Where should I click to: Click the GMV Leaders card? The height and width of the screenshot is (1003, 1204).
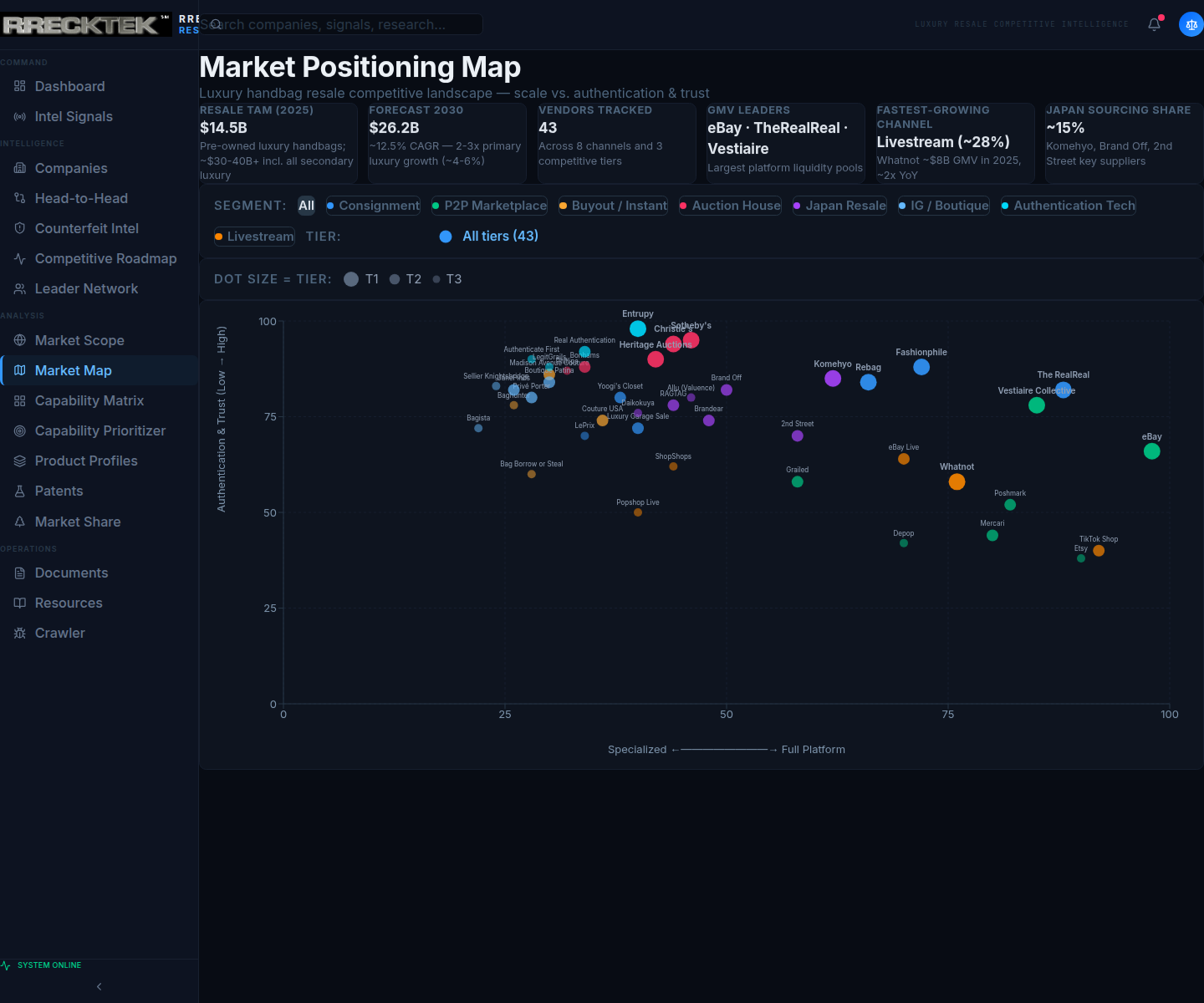(786, 143)
